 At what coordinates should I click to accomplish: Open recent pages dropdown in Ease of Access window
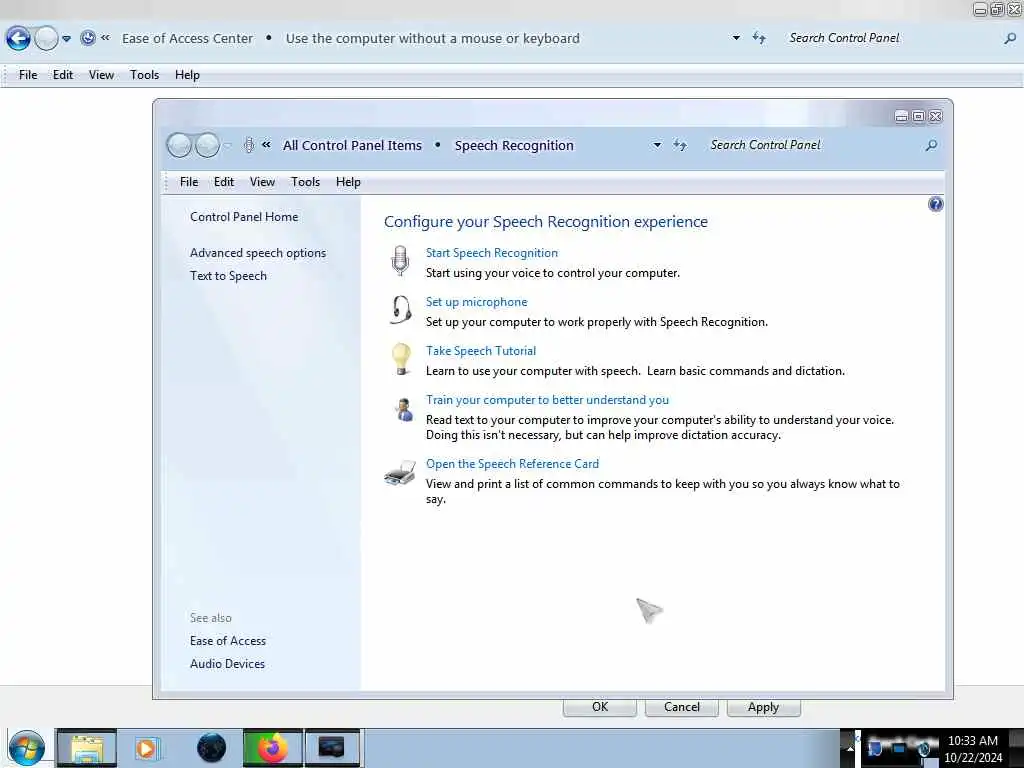click(x=66, y=39)
